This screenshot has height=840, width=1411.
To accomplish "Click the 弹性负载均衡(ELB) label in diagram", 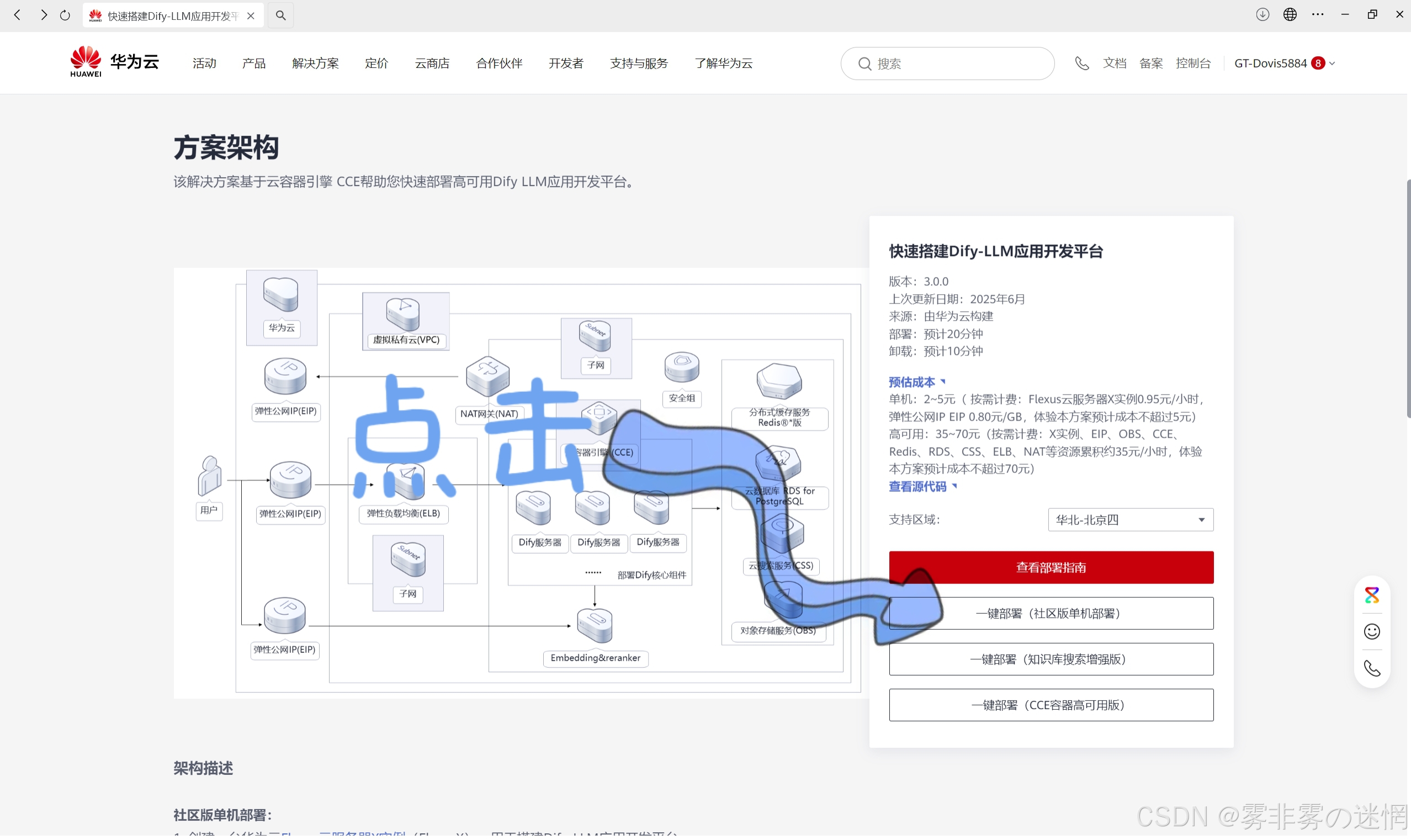I will tap(404, 513).
